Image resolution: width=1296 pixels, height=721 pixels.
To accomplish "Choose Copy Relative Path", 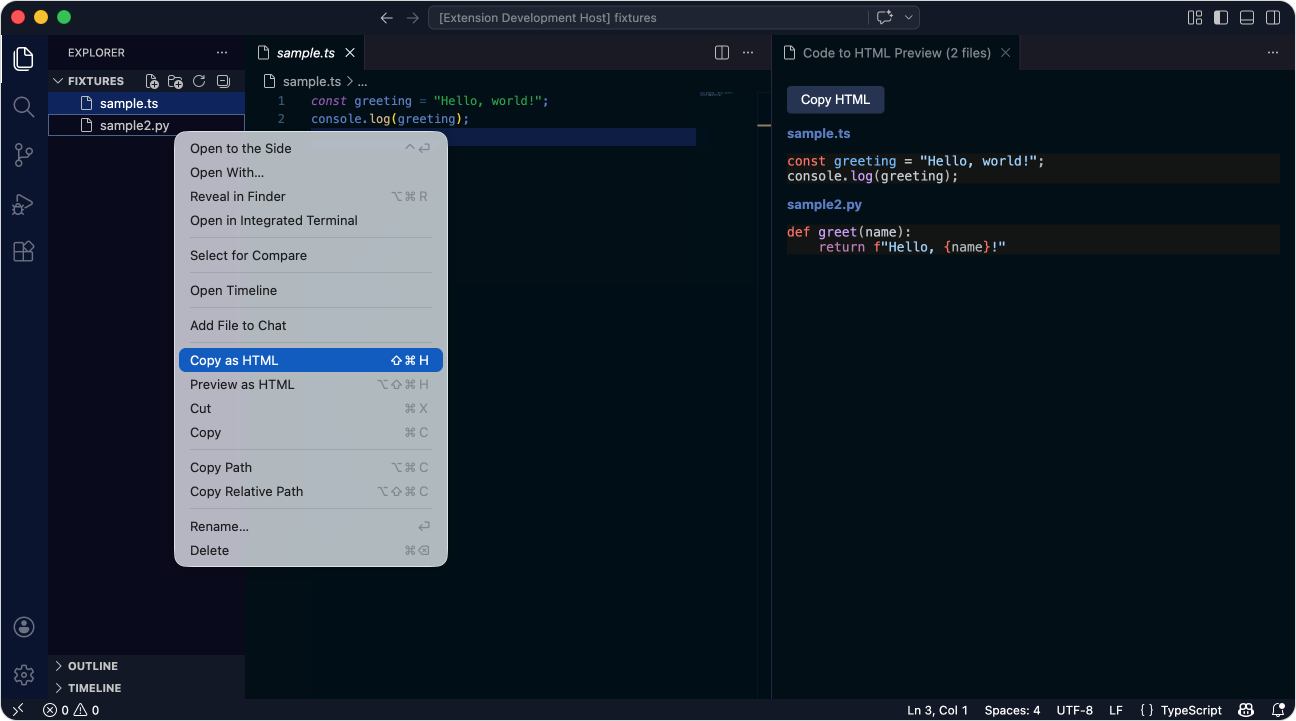I will [311, 491].
